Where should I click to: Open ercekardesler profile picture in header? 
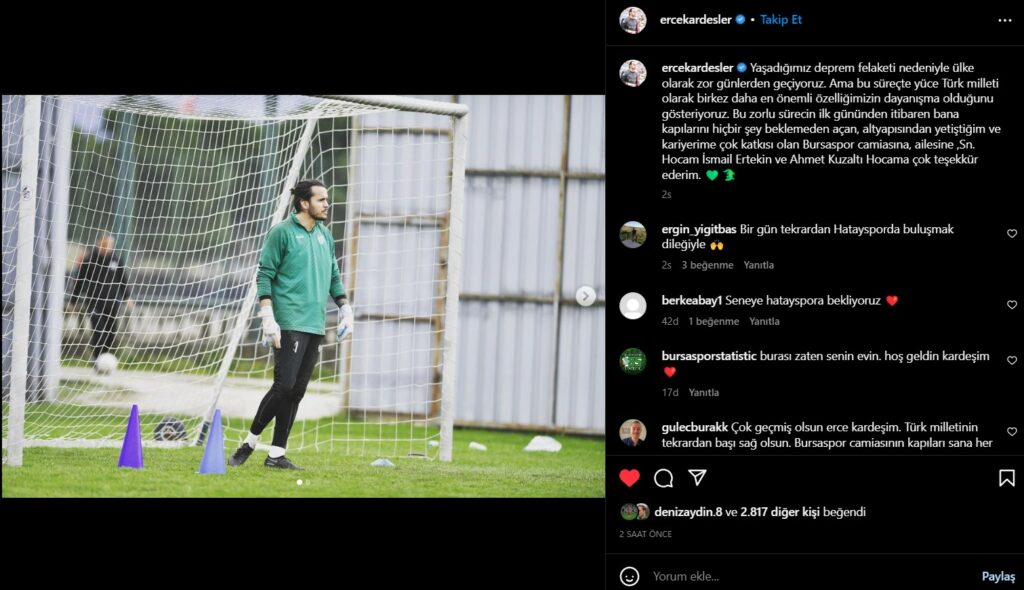coord(633,20)
